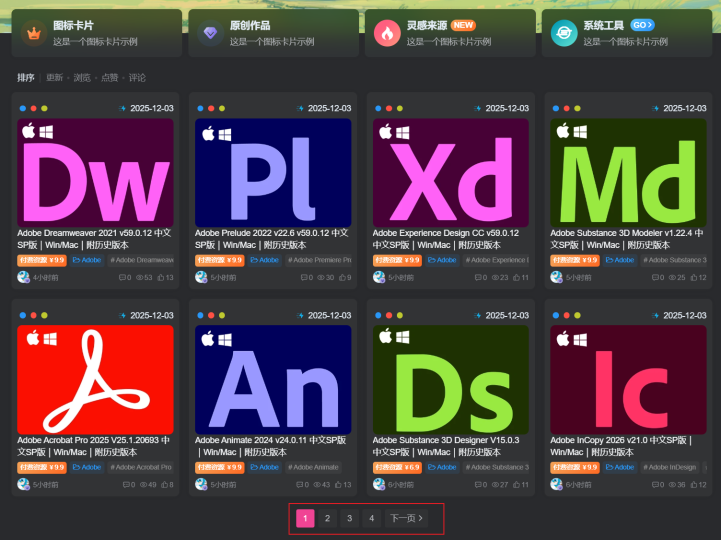Click the 下一页 next page button
This screenshot has width=721, height=540.
[406, 518]
